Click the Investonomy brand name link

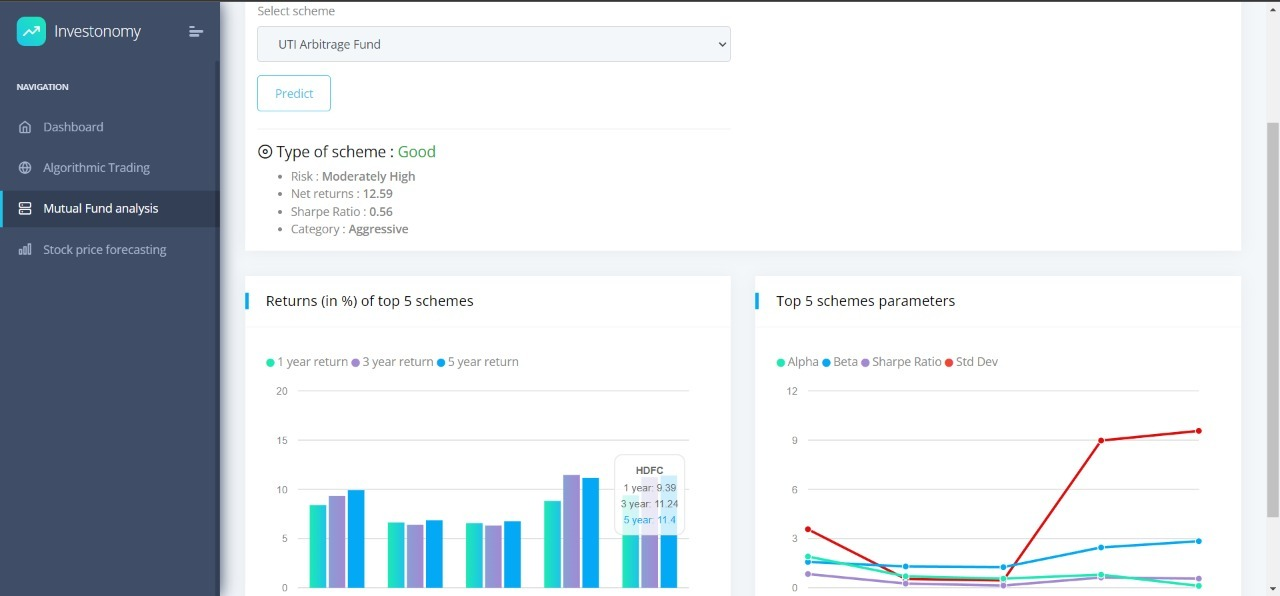(97, 32)
